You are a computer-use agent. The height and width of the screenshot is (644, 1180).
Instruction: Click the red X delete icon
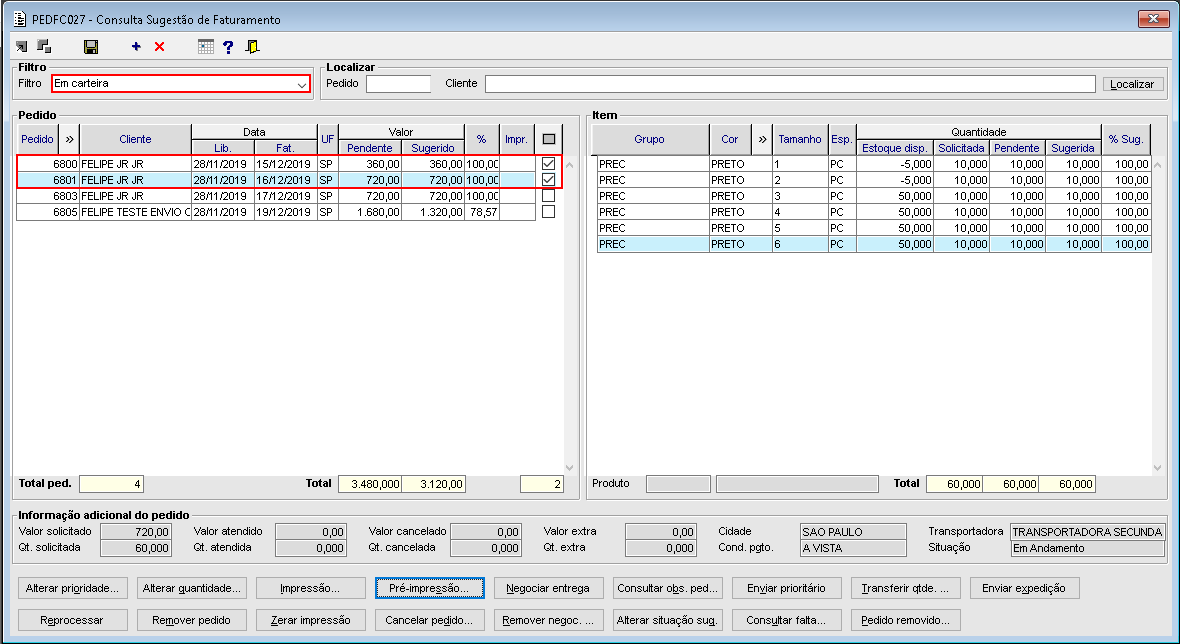click(x=160, y=47)
